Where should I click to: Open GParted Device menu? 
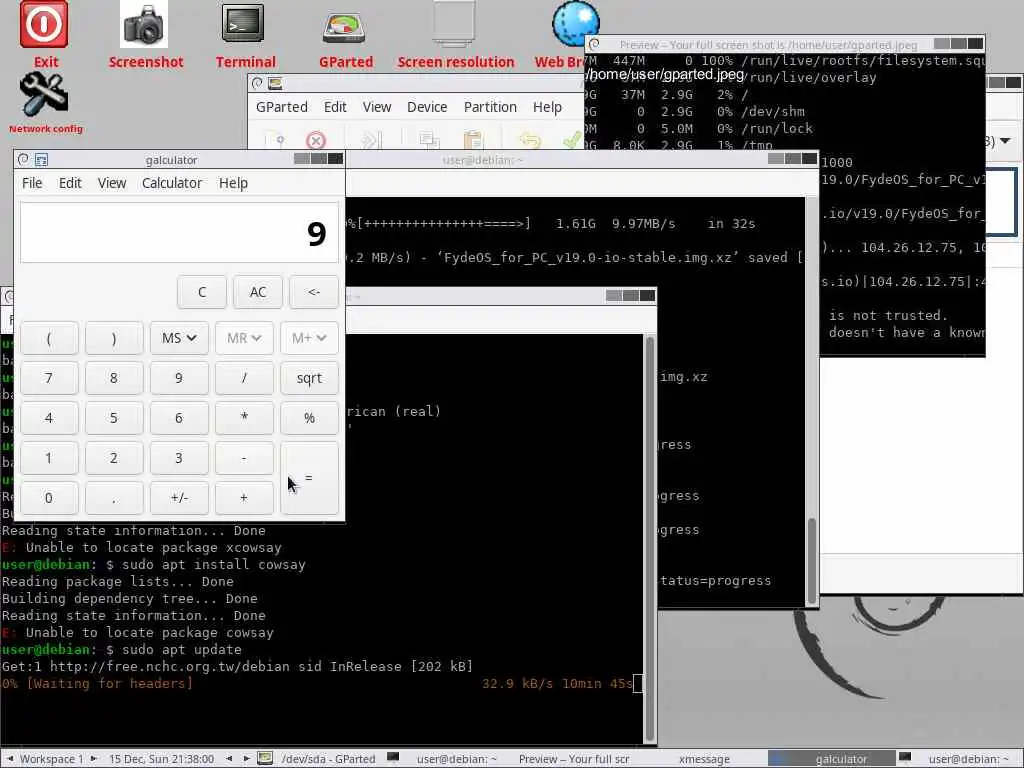(x=427, y=107)
